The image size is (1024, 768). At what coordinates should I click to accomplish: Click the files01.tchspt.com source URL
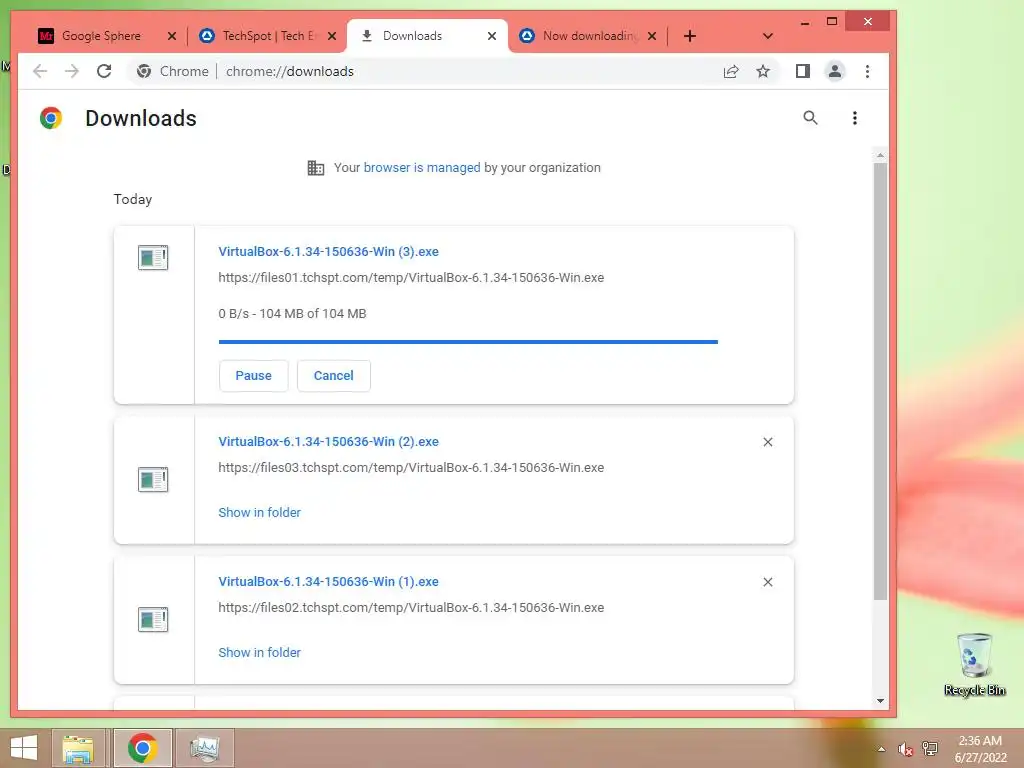tap(411, 278)
